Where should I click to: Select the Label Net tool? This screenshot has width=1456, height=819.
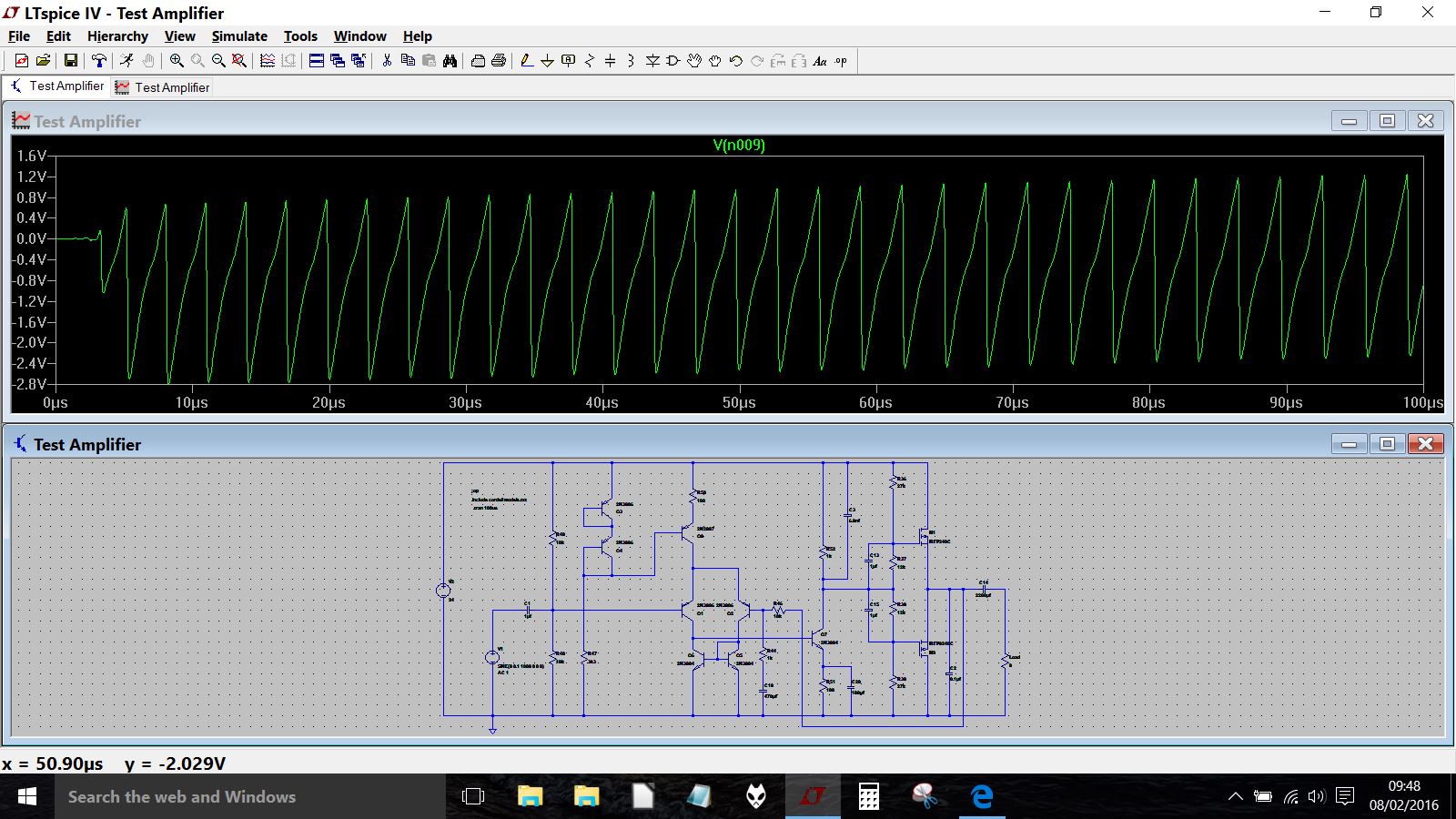pyautogui.click(x=569, y=61)
